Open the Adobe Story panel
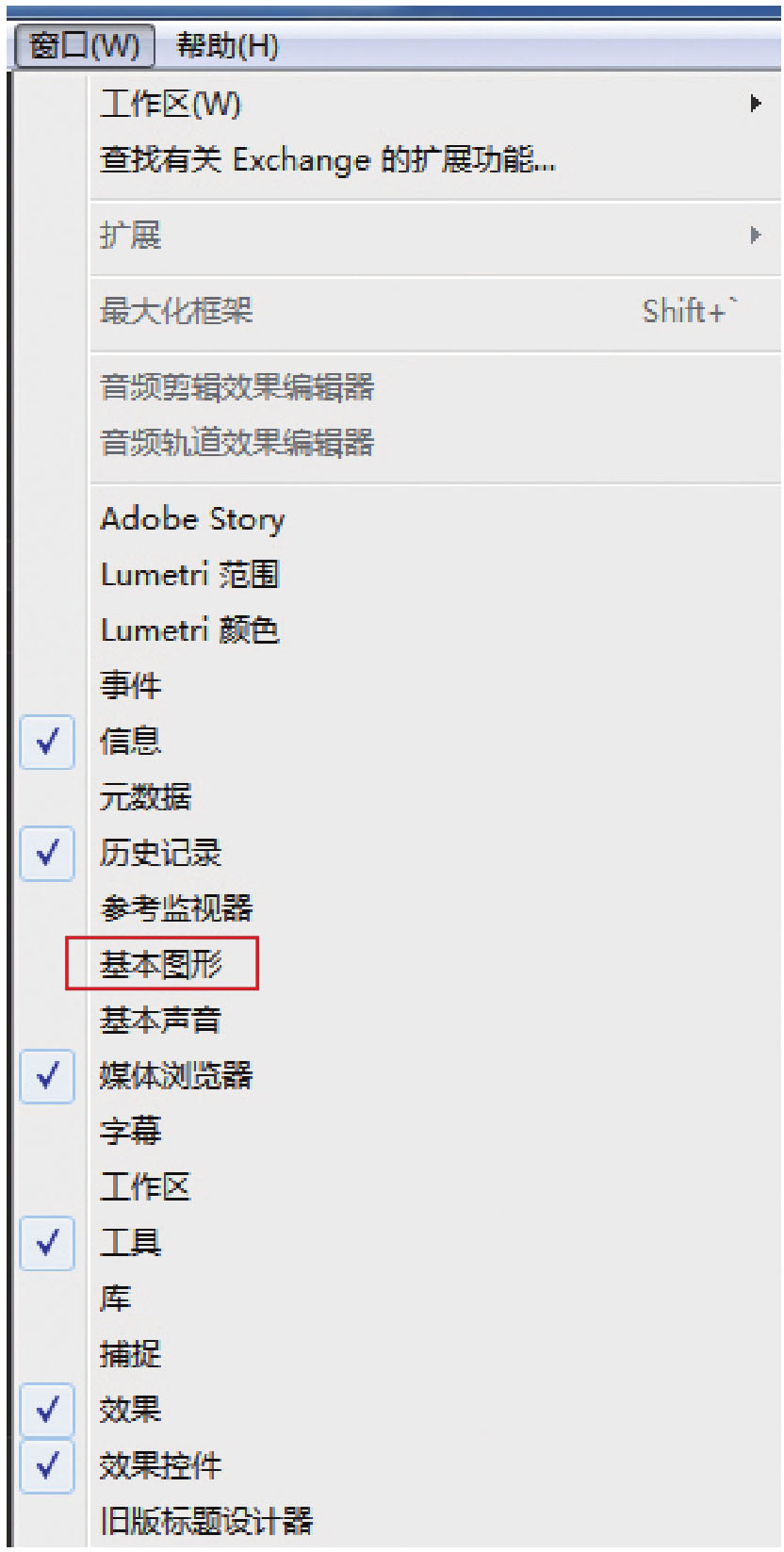 (192, 519)
